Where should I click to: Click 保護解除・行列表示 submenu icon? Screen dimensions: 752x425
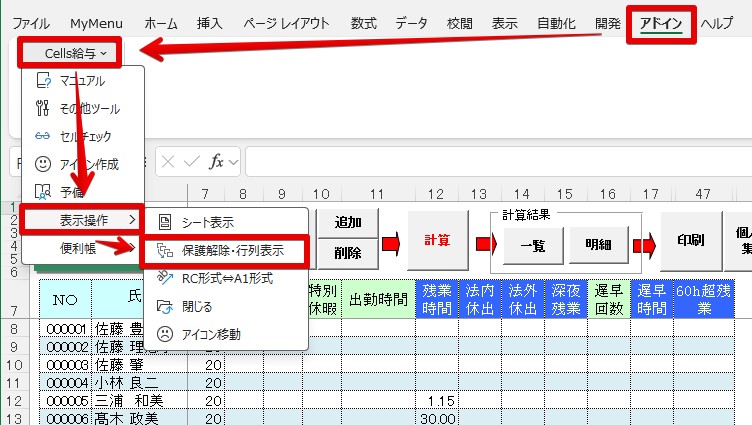[166, 251]
